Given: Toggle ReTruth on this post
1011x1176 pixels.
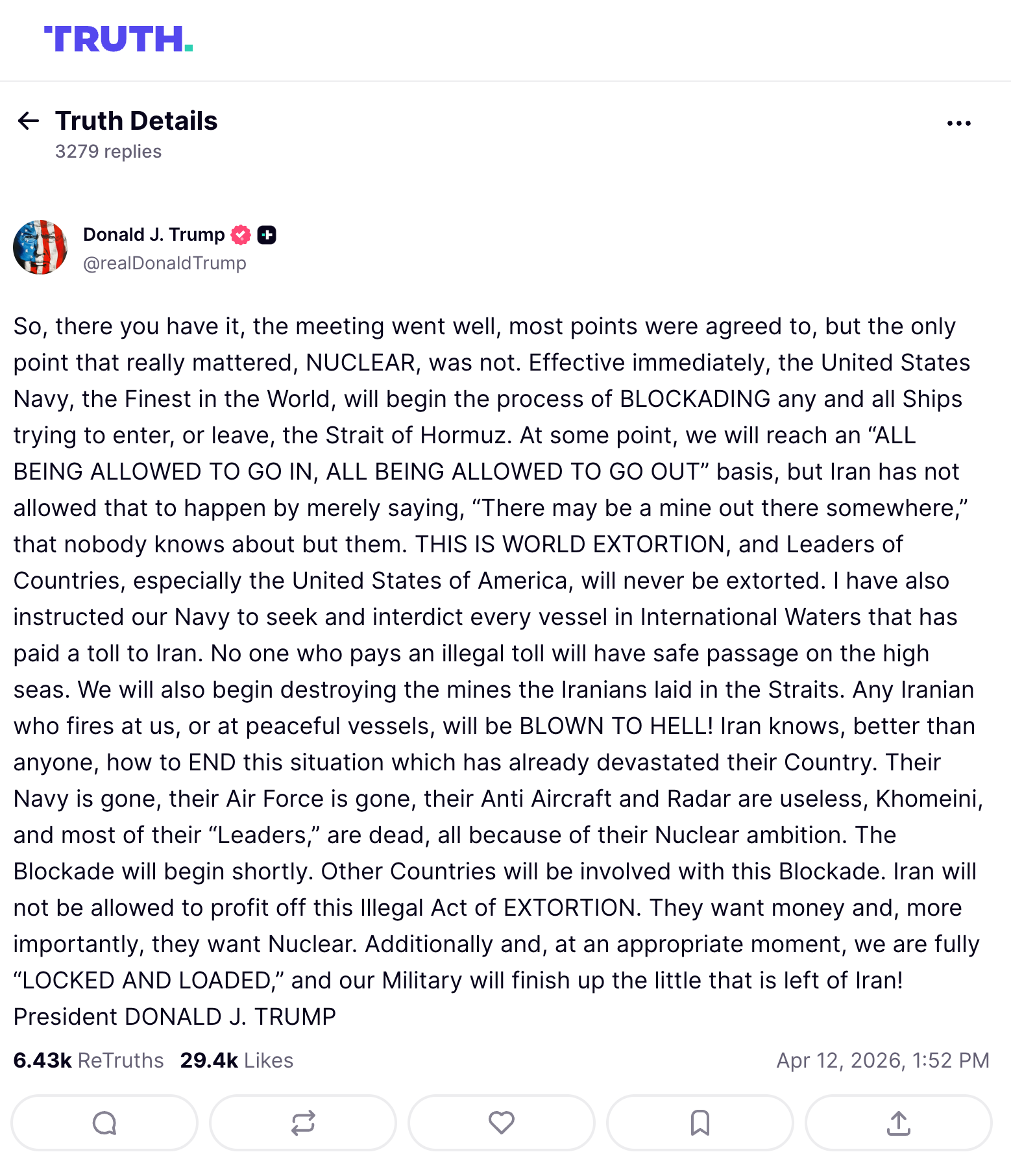Looking at the screenshot, I should [x=303, y=1123].
